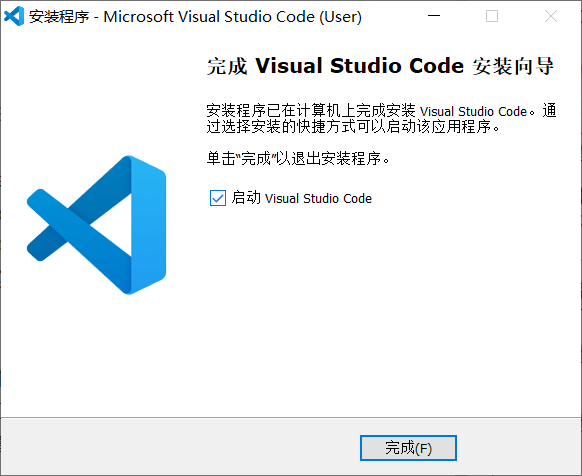Click the VS Code icon in title bar
Viewport: 582px width, 476px height.
pos(14,16)
